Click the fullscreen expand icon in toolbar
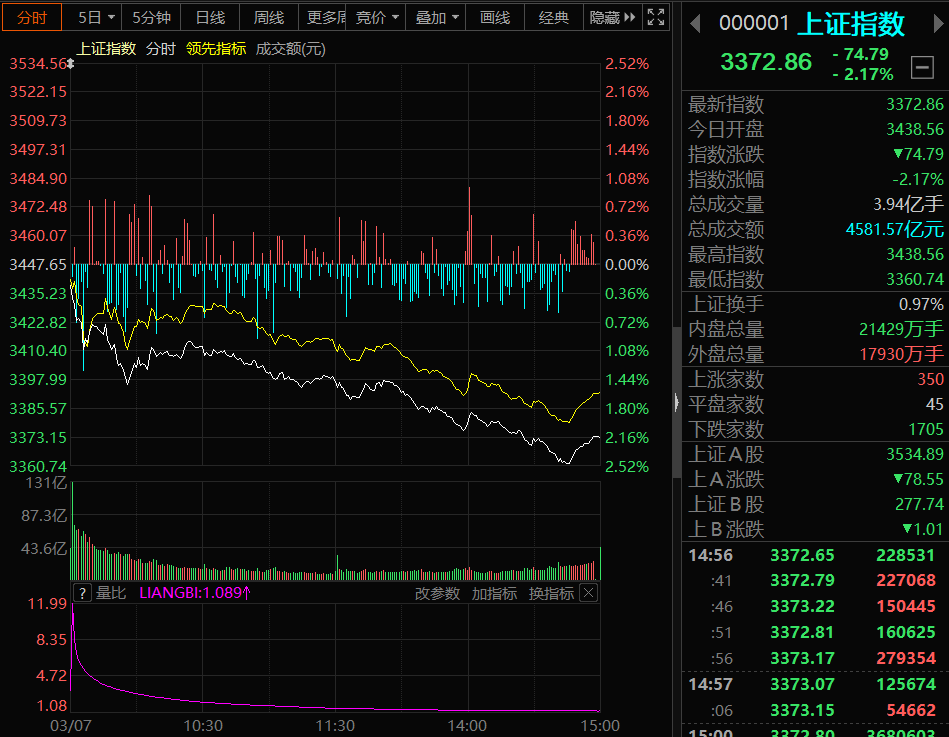Viewport: 949px width, 737px height. (656, 17)
